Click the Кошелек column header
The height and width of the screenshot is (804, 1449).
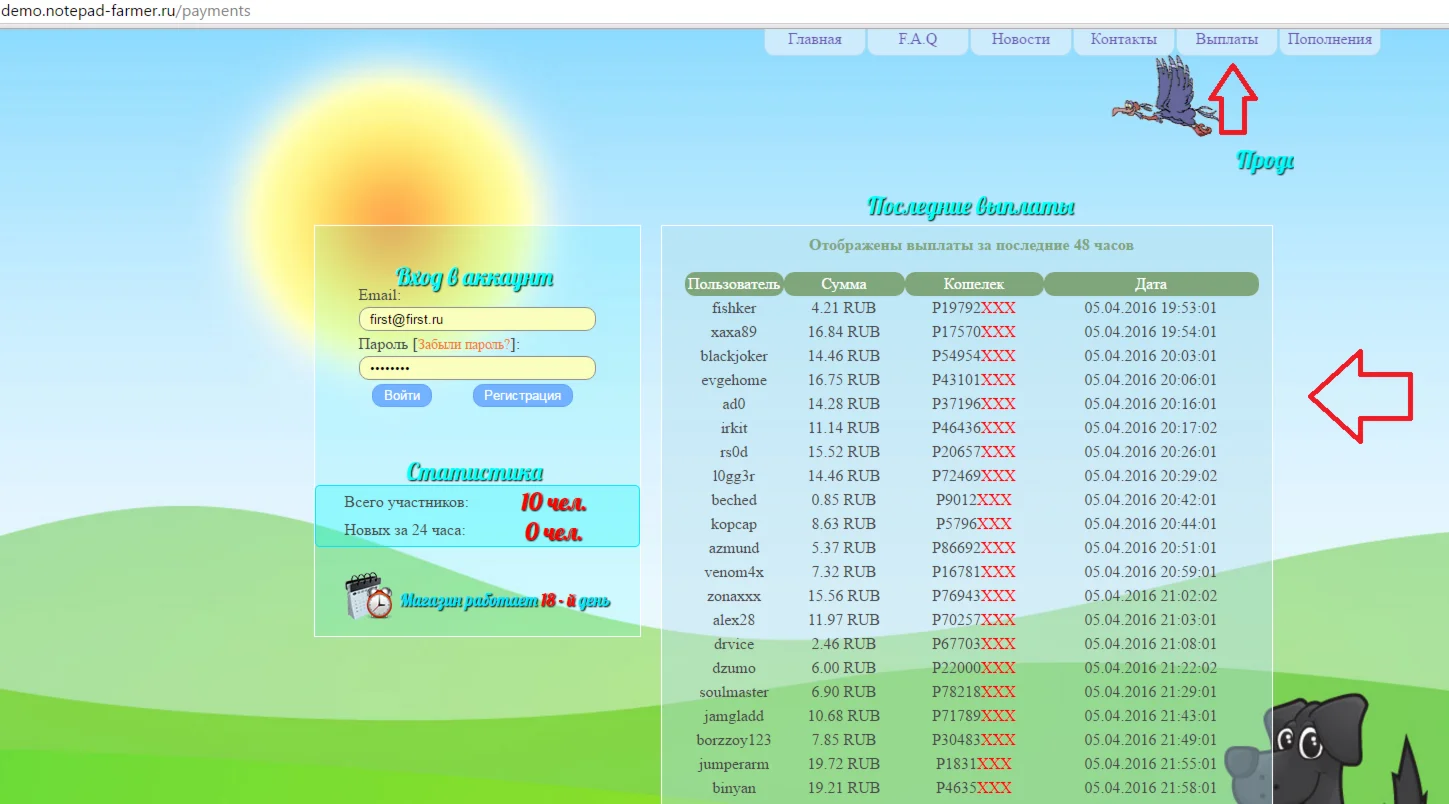tap(974, 284)
